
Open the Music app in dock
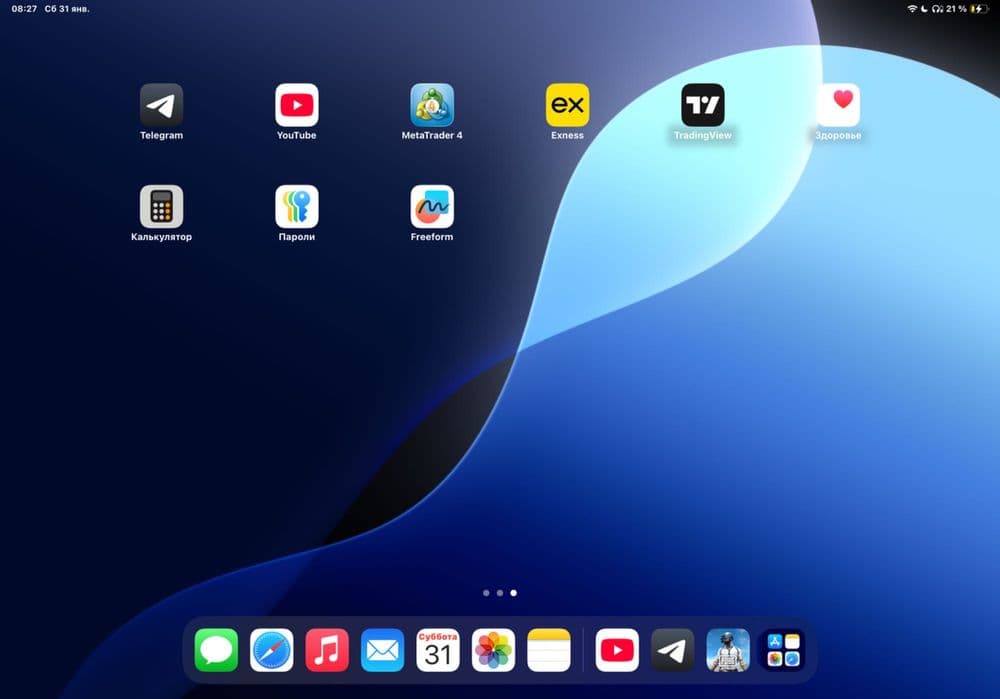[x=327, y=650]
